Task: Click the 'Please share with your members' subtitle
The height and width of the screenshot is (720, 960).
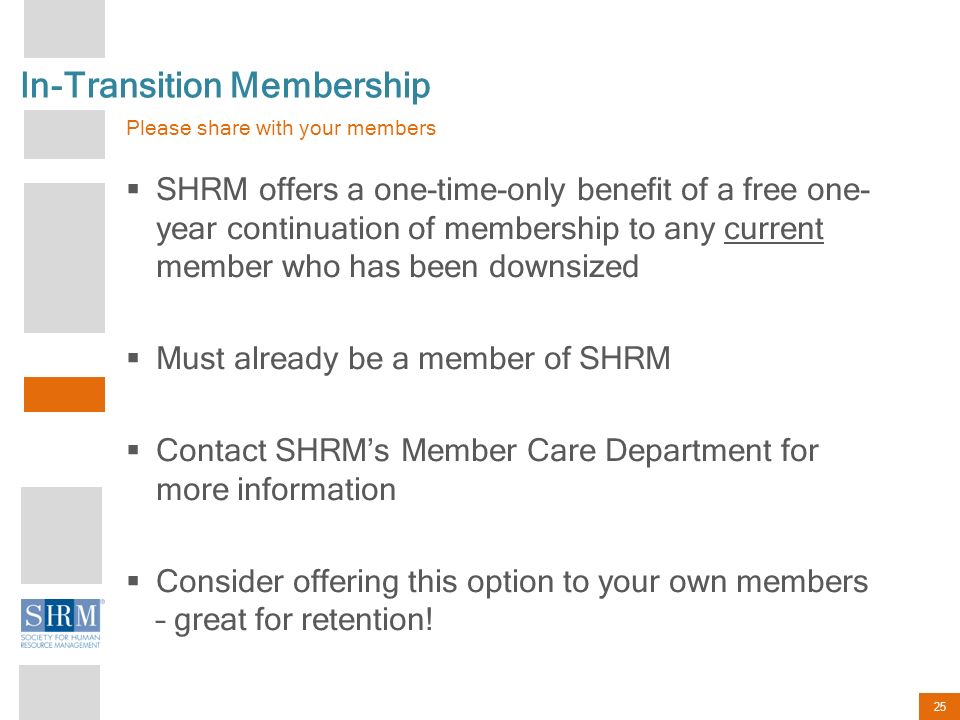Action: [x=281, y=128]
